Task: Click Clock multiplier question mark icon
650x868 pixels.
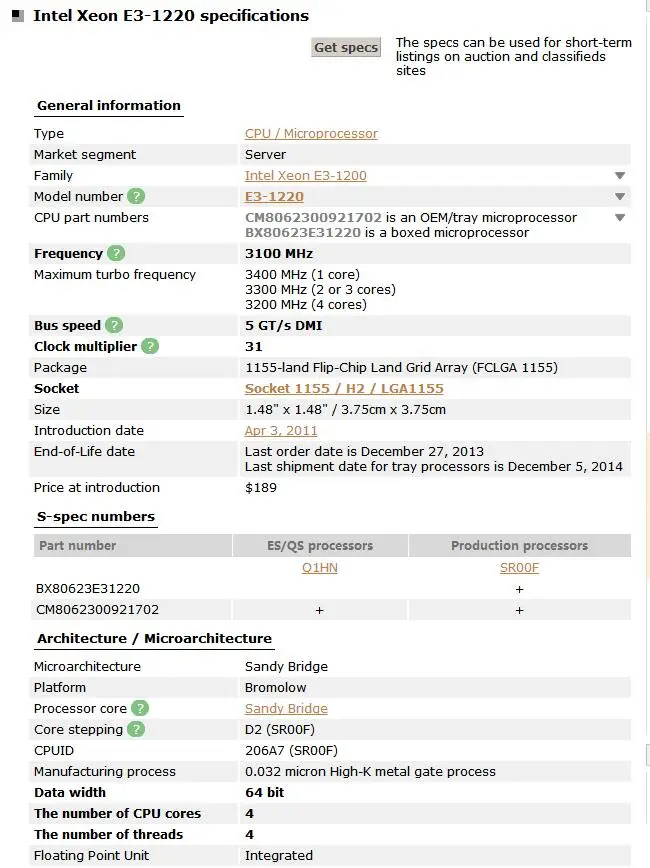Action: point(150,347)
